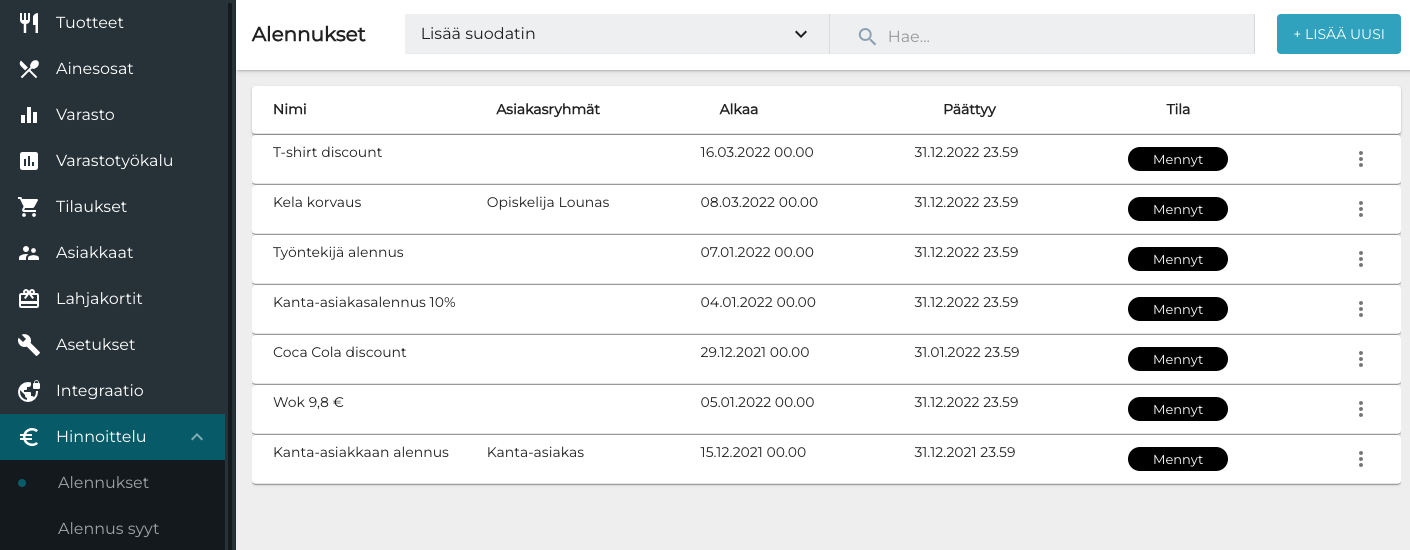Click the Mennyt status badge for Wok 9,8 €
Viewport: 1410px width, 550px height.
click(x=1177, y=409)
